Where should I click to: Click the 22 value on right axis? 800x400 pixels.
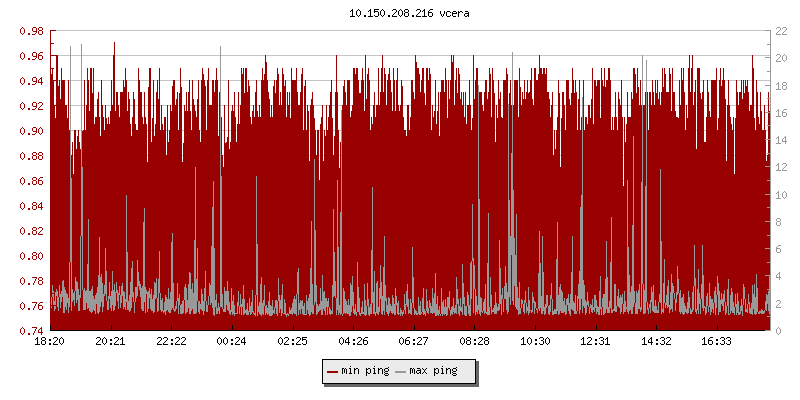point(780,31)
